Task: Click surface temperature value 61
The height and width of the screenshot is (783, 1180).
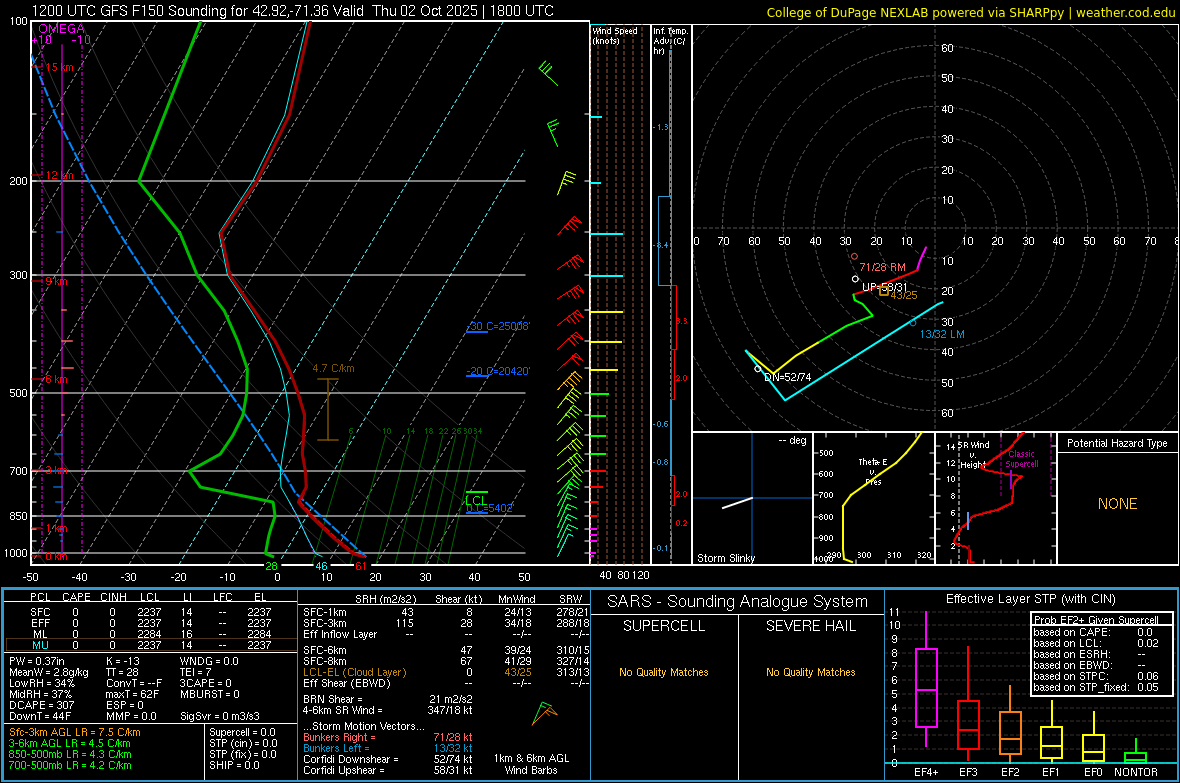Action: point(360,566)
